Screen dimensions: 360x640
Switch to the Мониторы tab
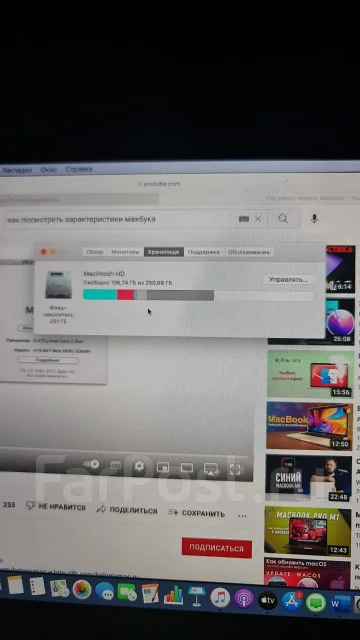[125, 252]
